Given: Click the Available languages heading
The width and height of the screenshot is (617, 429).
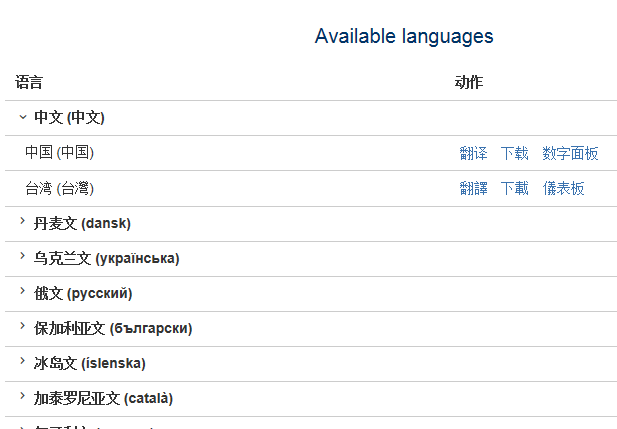Looking at the screenshot, I should pyautogui.click(x=403, y=36).
